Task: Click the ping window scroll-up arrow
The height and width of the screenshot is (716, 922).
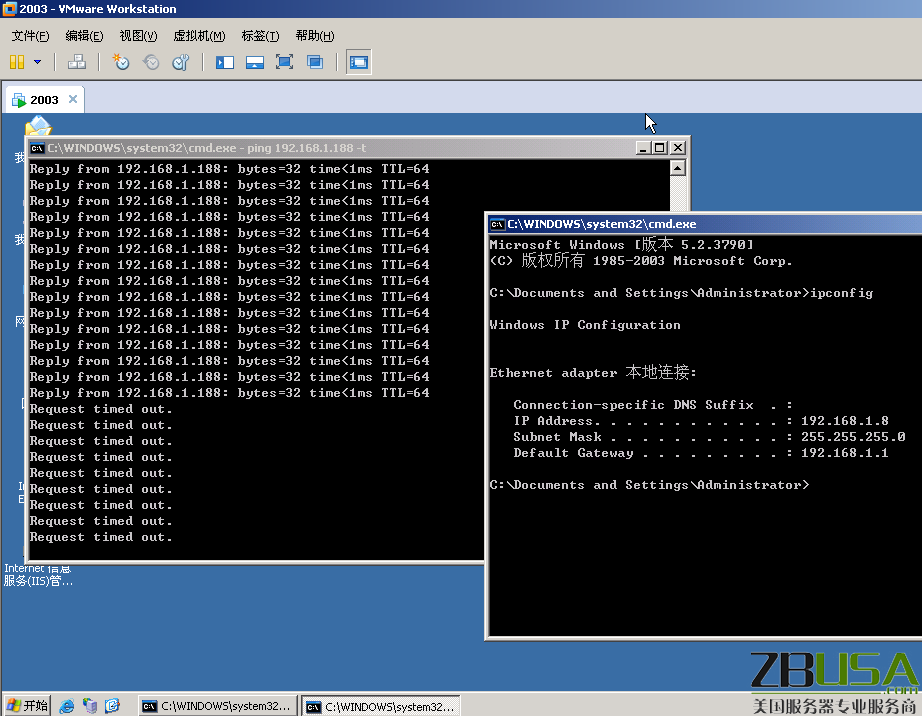Action: tap(677, 169)
